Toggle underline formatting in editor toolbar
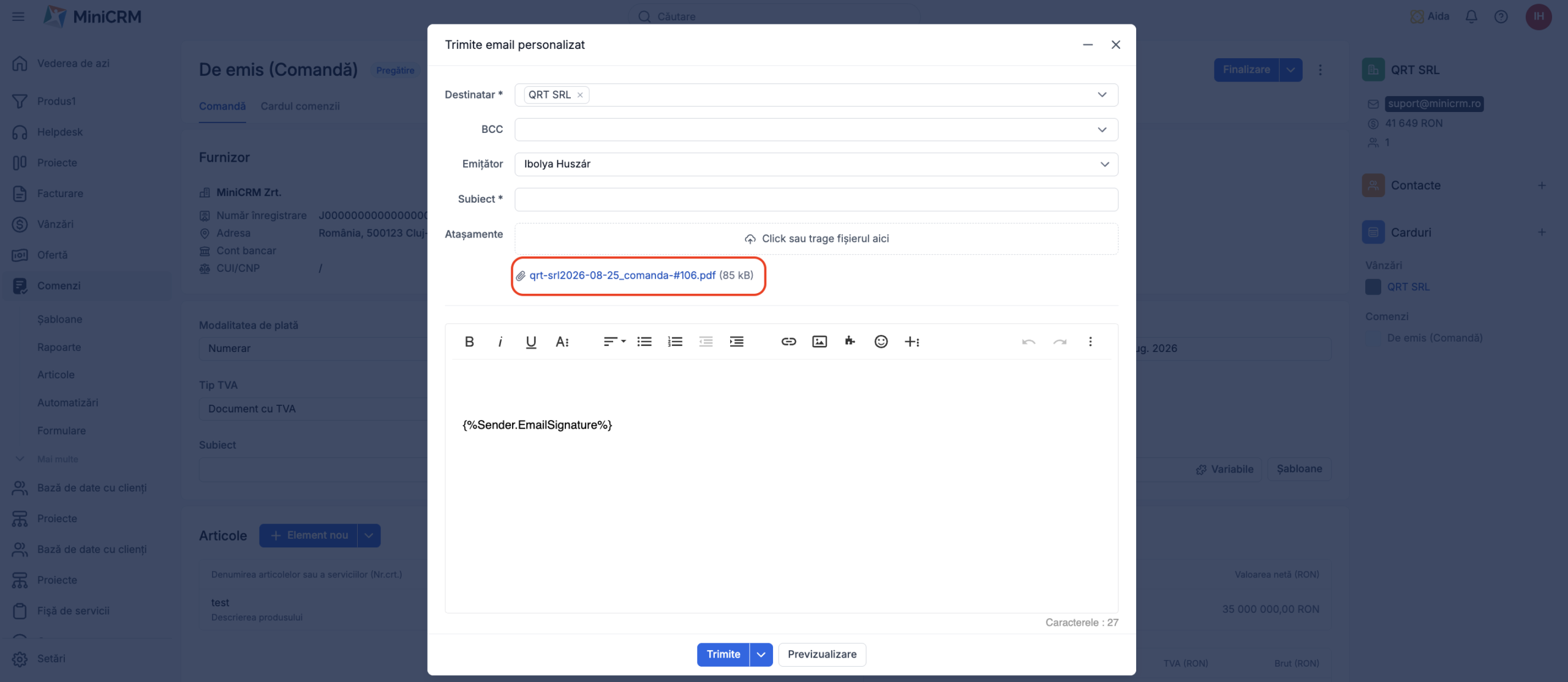This screenshot has width=1568, height=682. tap(531, 342)
